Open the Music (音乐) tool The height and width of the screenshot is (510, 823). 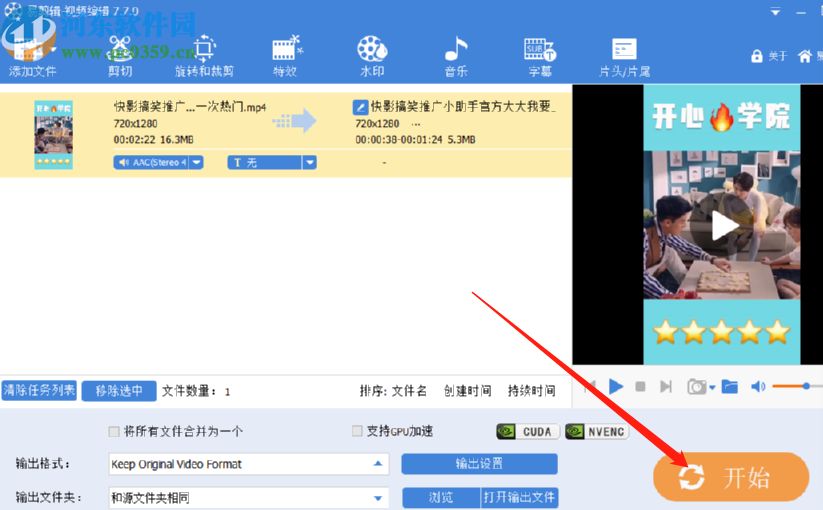pos(456,57)
